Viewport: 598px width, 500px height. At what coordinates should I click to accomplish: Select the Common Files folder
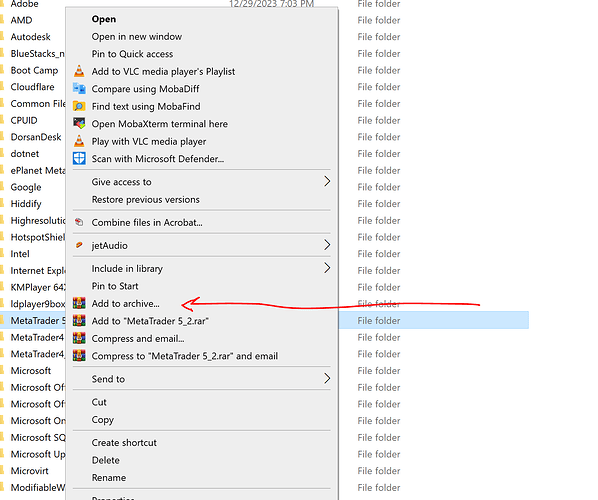coord(38,104)
